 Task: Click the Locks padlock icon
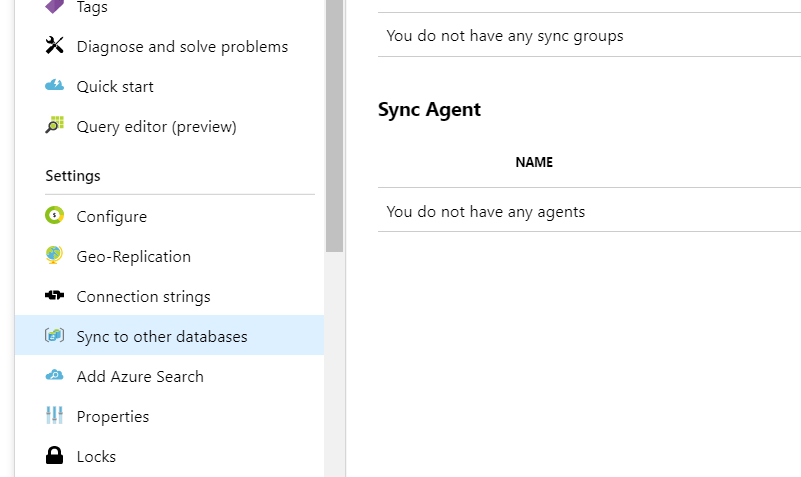[54, 455]
